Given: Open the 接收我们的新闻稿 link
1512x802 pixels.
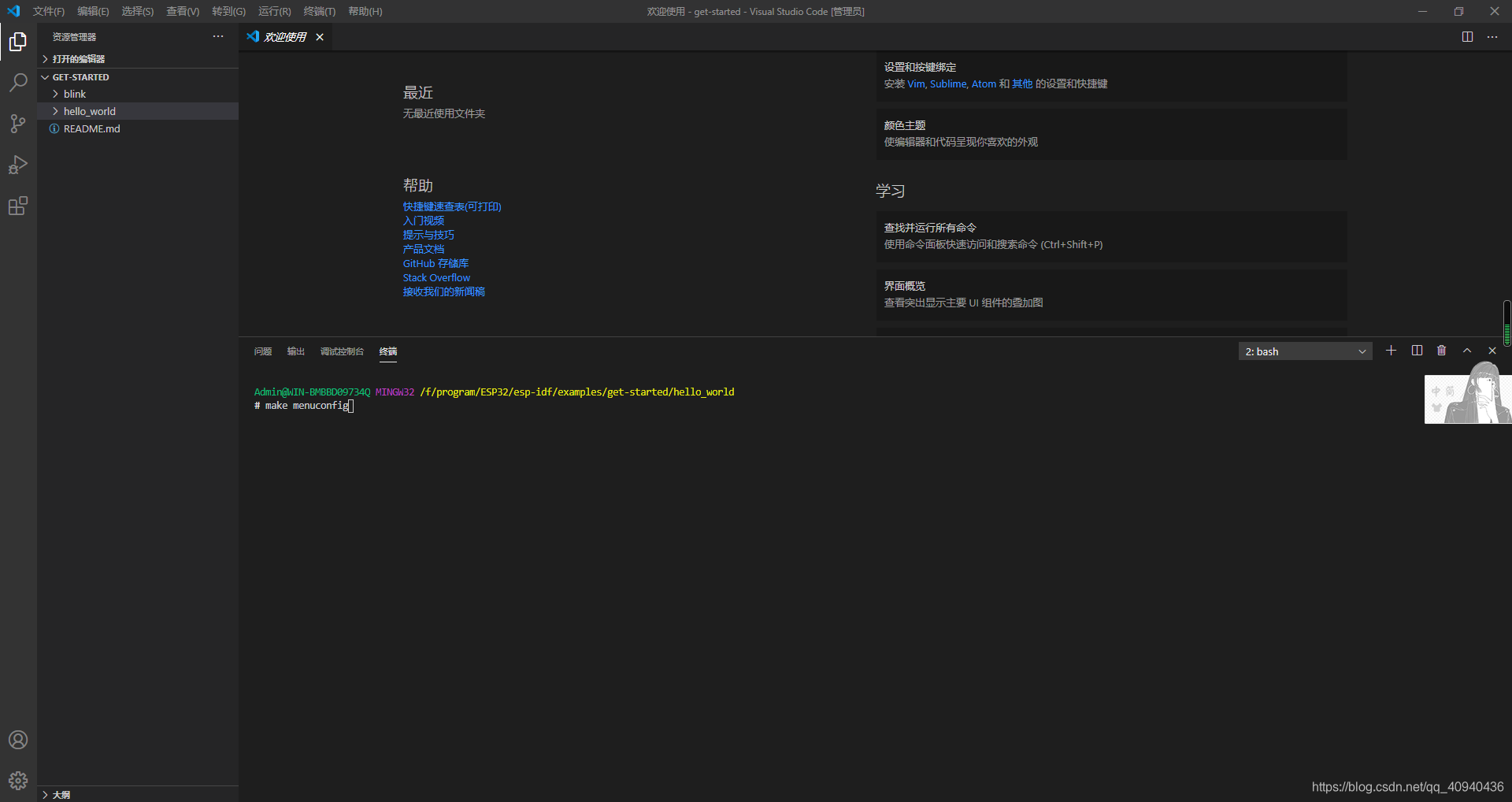Looking at the screenshot, I should pyautogui.click(x=444, y=291).
